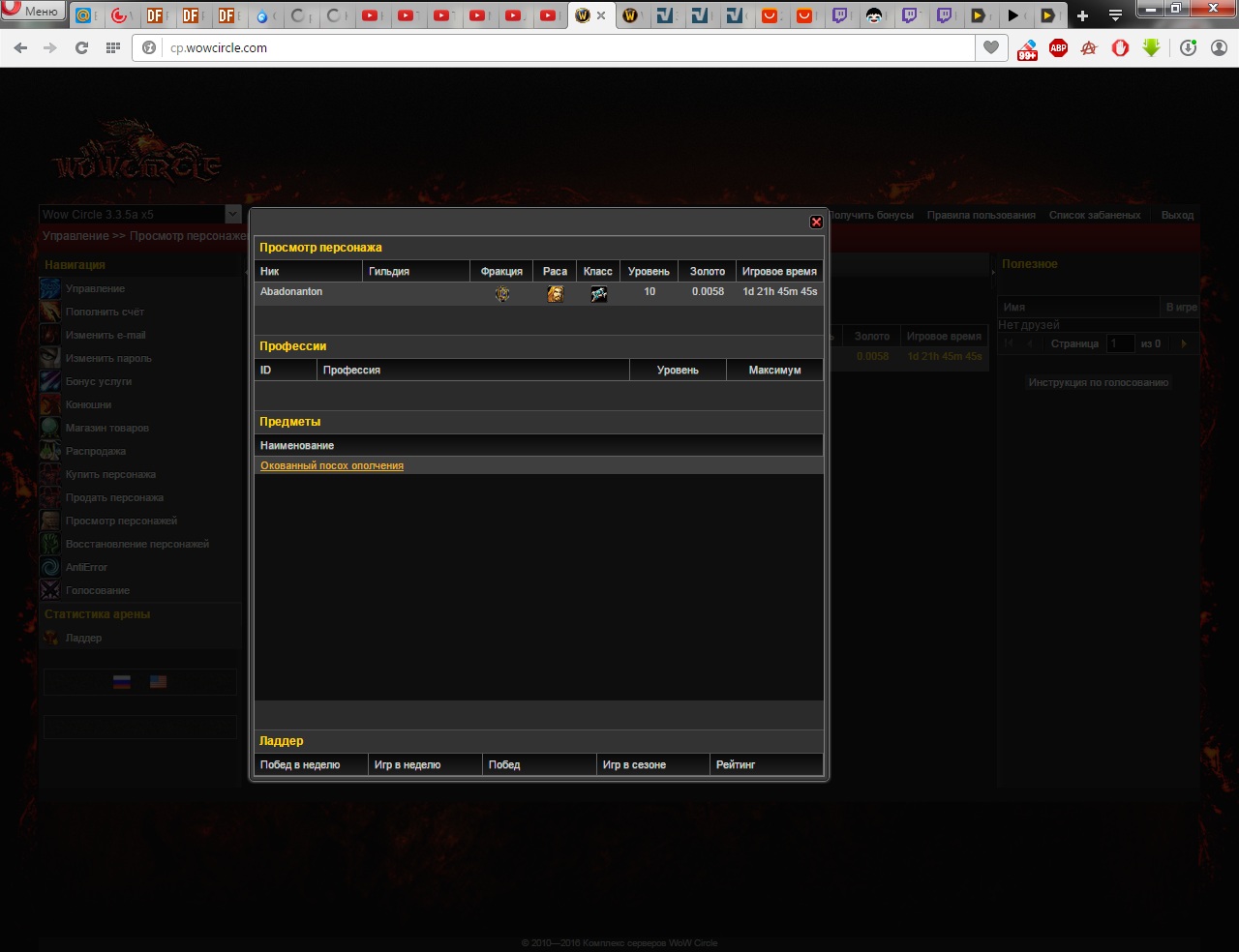1239x952 pixels.
Task: Bookmark page with the heart icon
Action: click(990, 47)
